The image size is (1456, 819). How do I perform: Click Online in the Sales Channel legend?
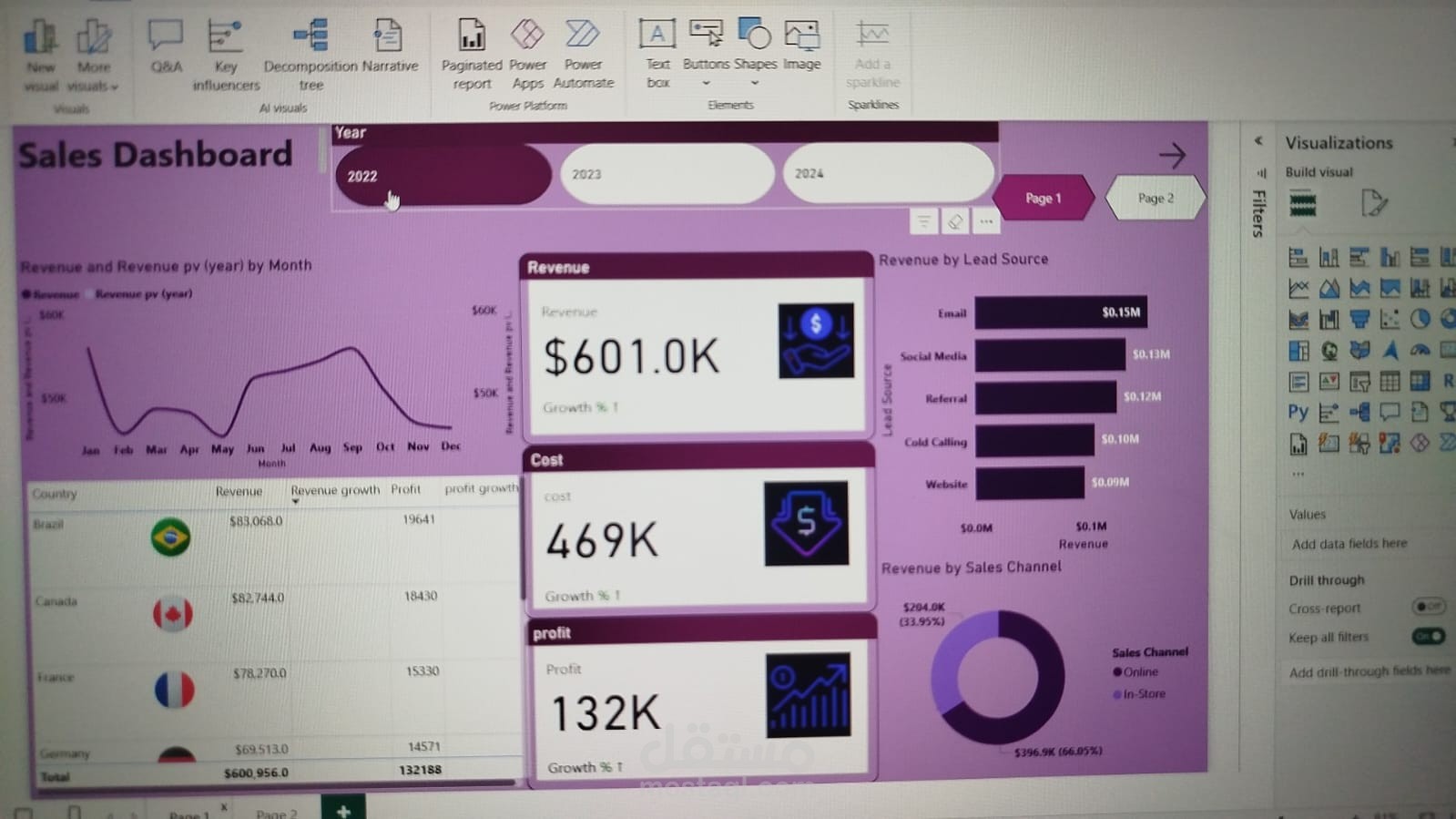(x=1135, y=672)
